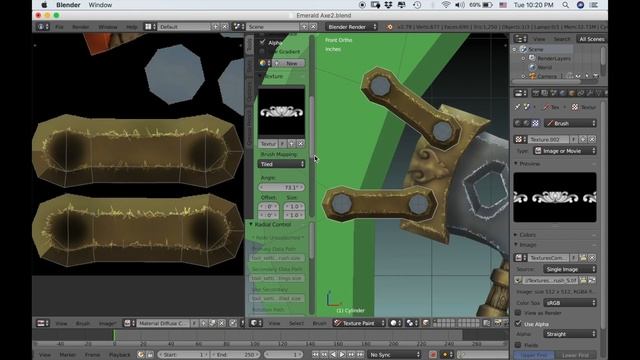Image resolution: width=640 pixels, height=360 pixels.
Task: Open the viewport shading selector icon
Action: (396, 323)
